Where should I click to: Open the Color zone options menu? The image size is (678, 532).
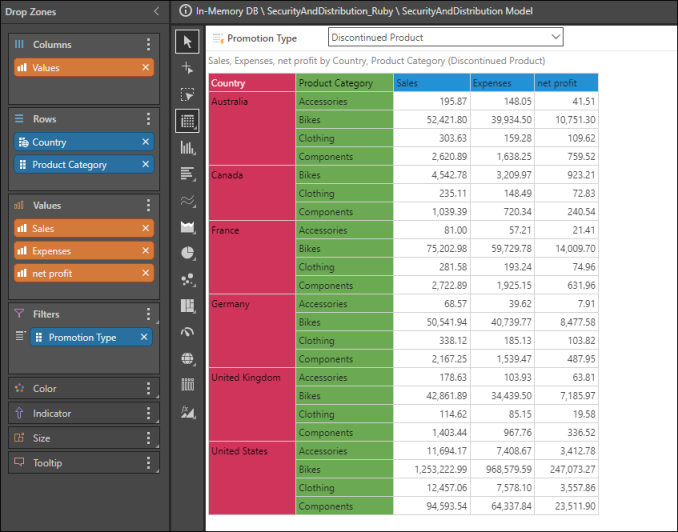point(148,389)
